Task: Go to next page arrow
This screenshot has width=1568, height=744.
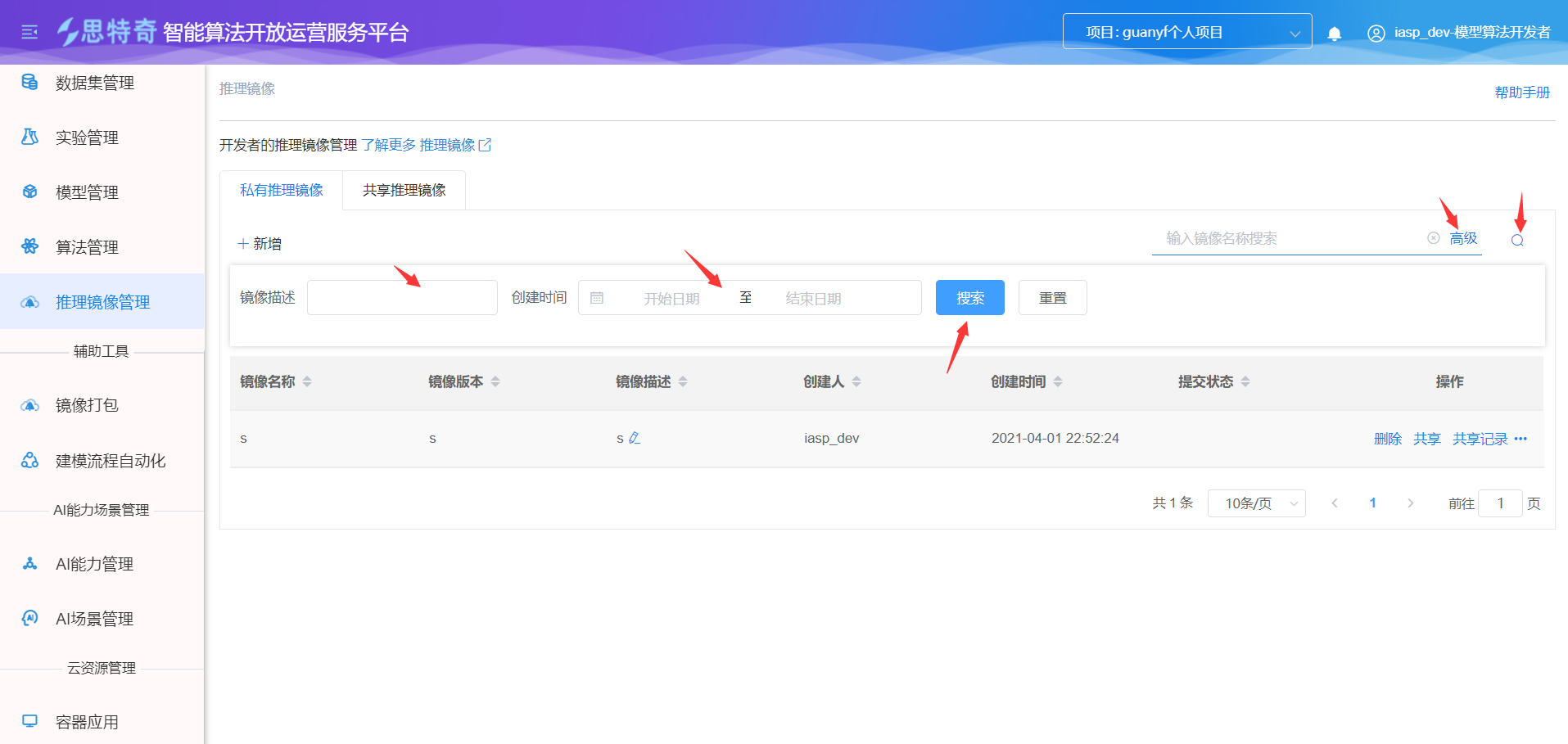Action: (x=1410, y=503)
